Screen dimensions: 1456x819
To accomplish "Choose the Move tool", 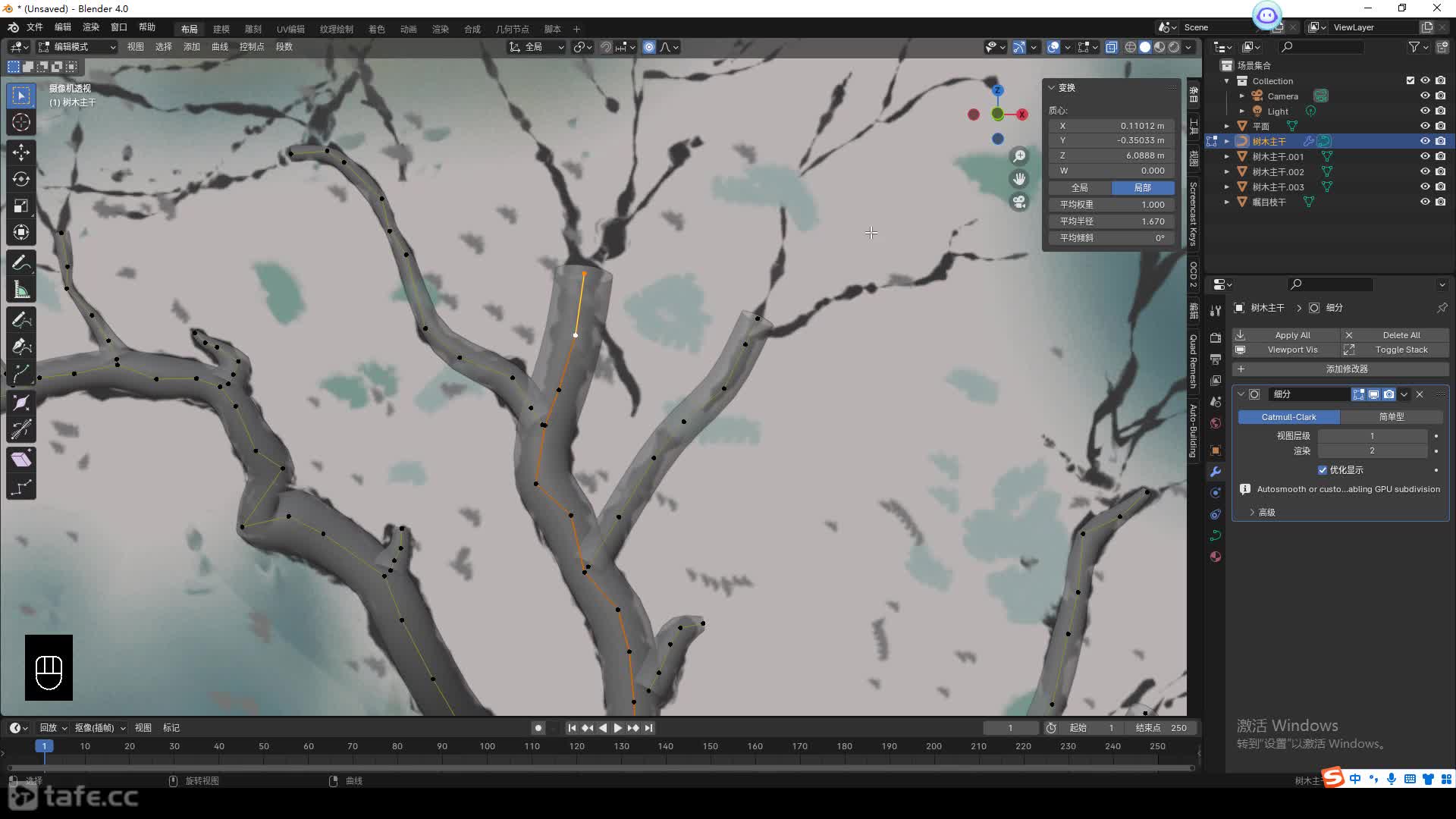I will 21,152.
